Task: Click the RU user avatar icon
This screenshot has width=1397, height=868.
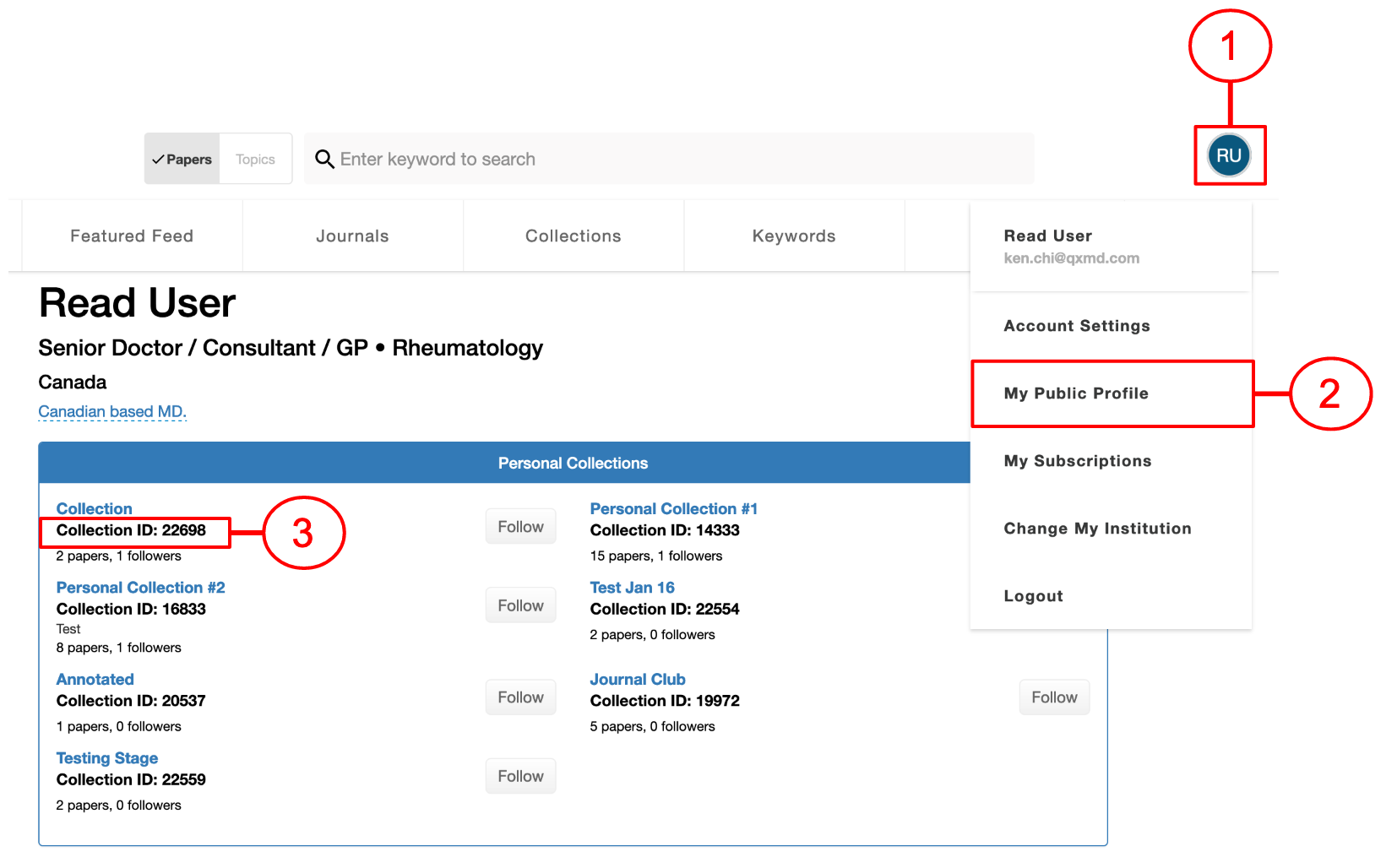Action: (x=1228, y=155)
